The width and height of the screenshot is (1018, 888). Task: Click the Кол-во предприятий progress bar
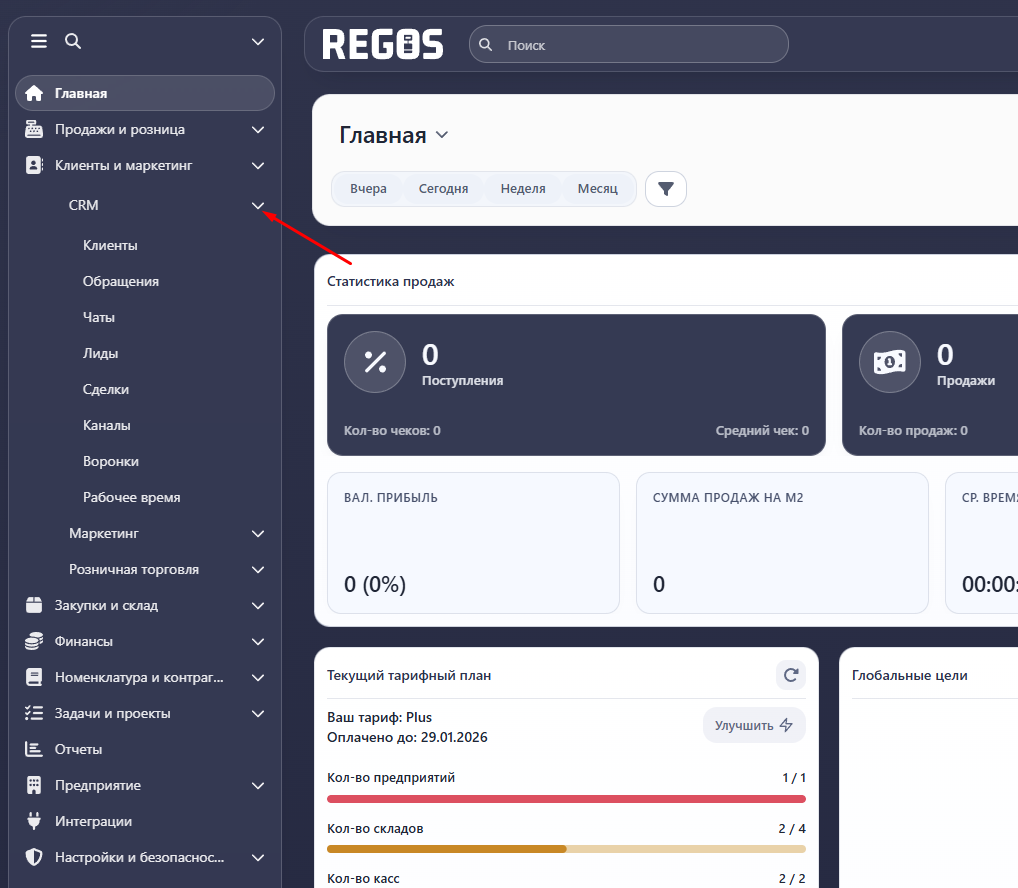[x=566, y=799]
